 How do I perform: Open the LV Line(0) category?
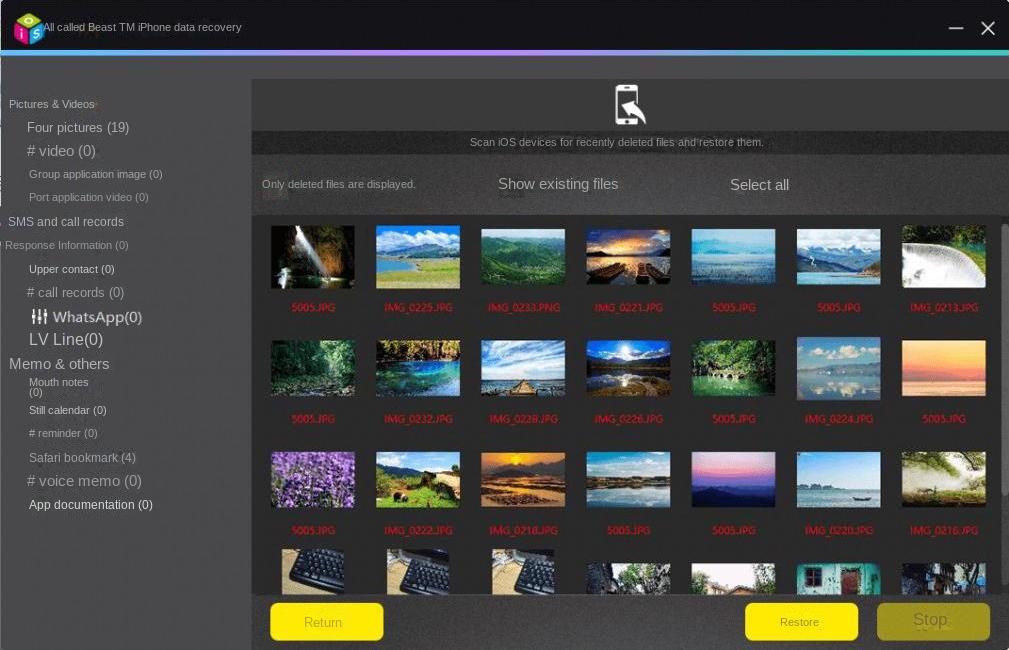[66, 340]
